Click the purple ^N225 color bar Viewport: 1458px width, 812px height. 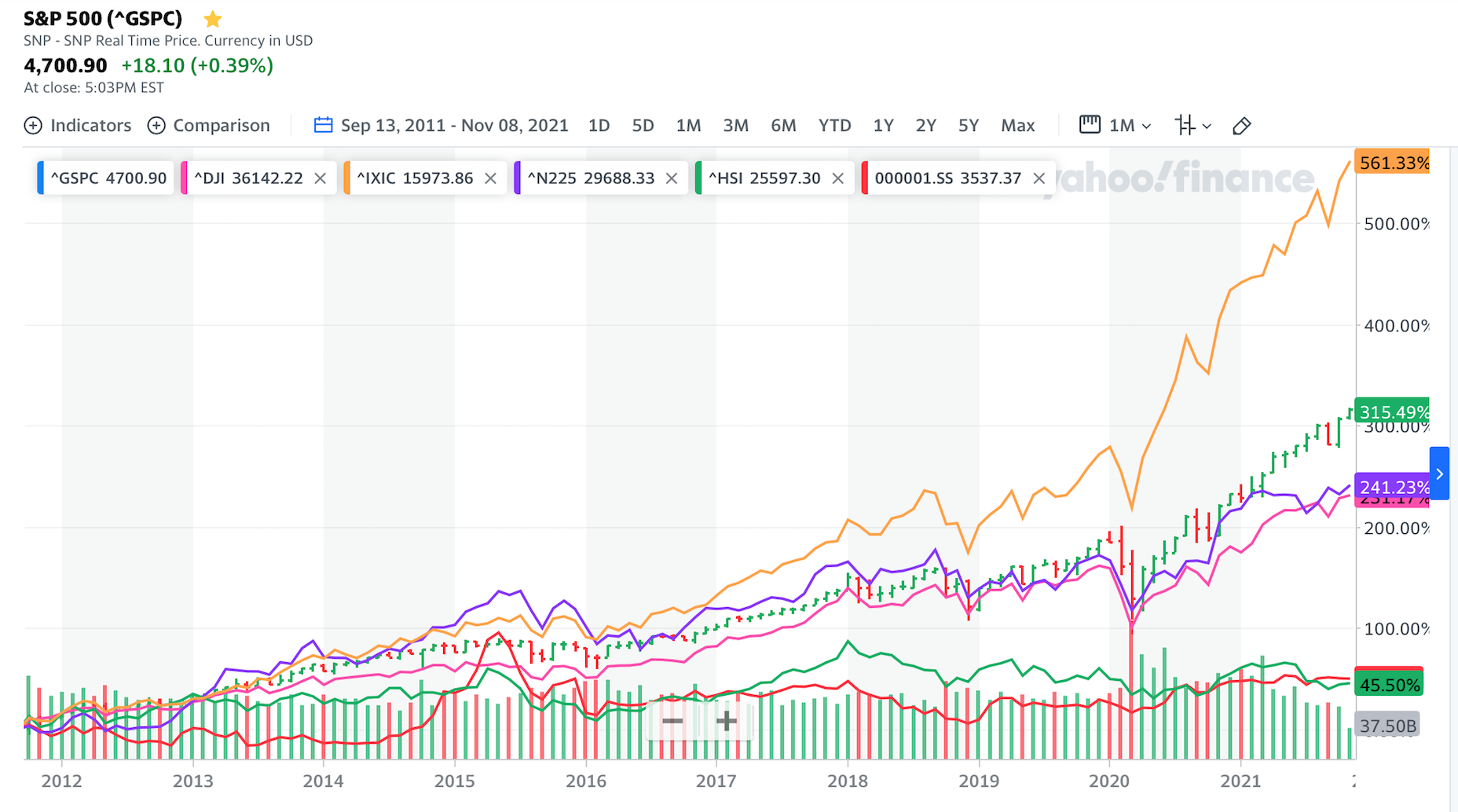coord(517,178)
